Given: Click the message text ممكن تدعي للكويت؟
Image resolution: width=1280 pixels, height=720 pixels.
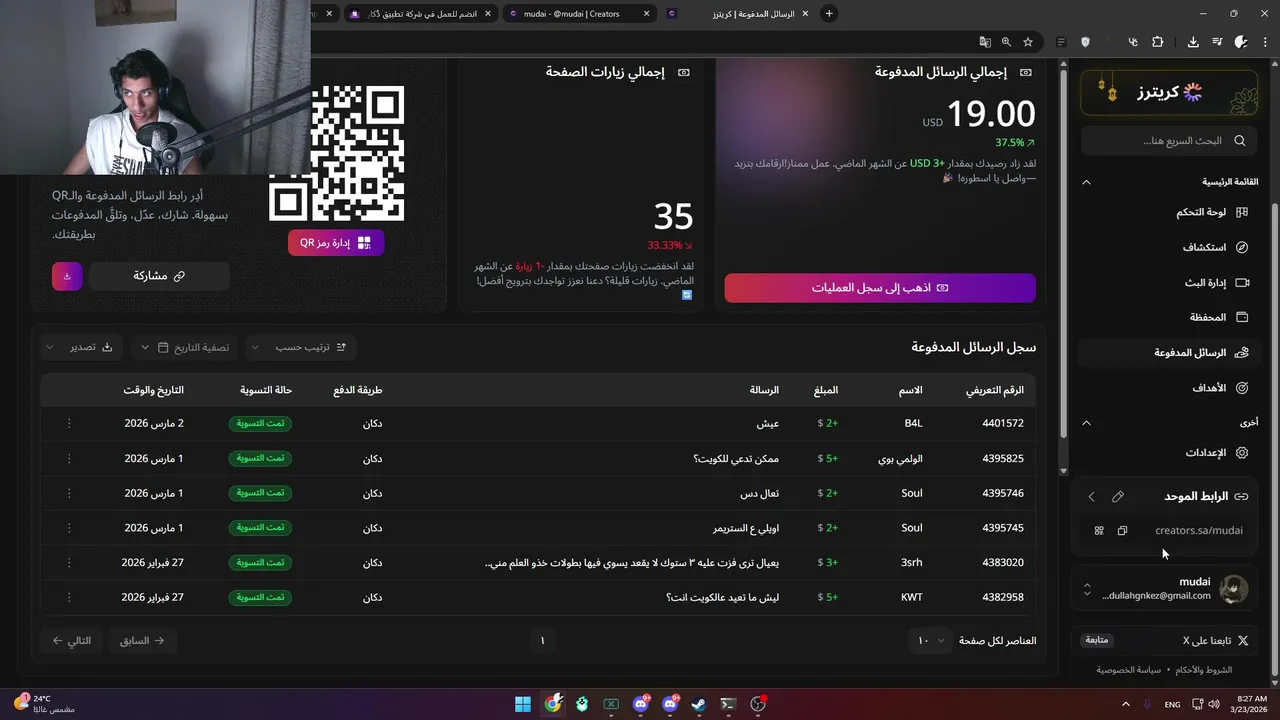Looking at the screenshot, I should 736,458.
